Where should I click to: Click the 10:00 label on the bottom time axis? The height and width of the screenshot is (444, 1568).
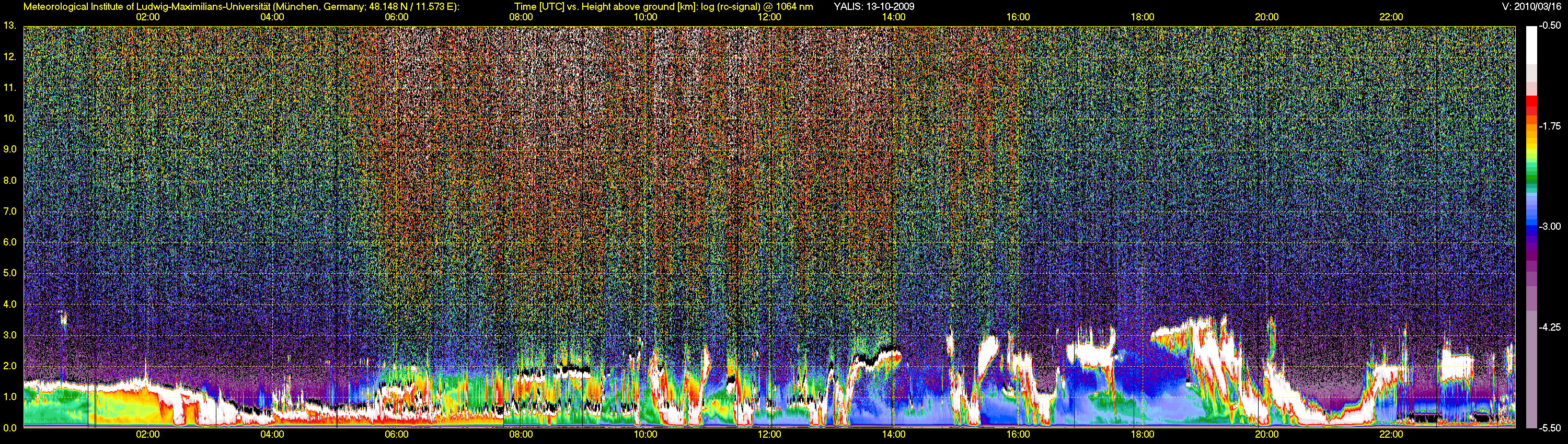[x=645, y=434]
